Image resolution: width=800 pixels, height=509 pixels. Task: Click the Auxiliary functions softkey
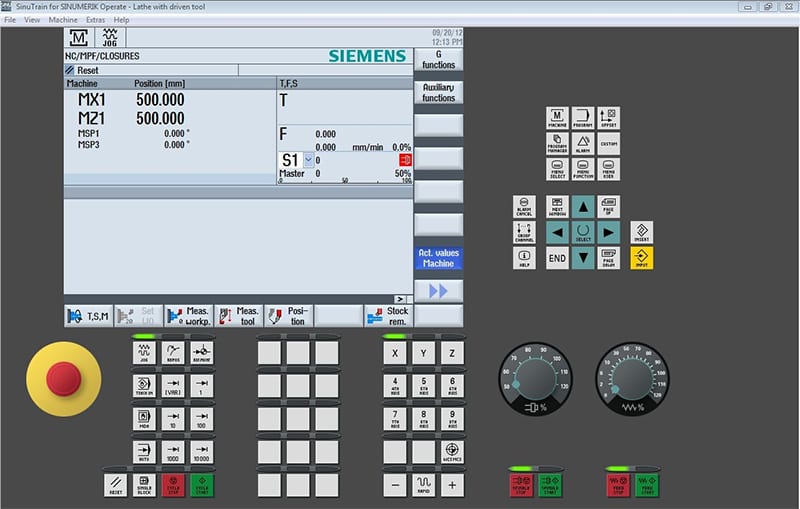[x=438, y=92]
